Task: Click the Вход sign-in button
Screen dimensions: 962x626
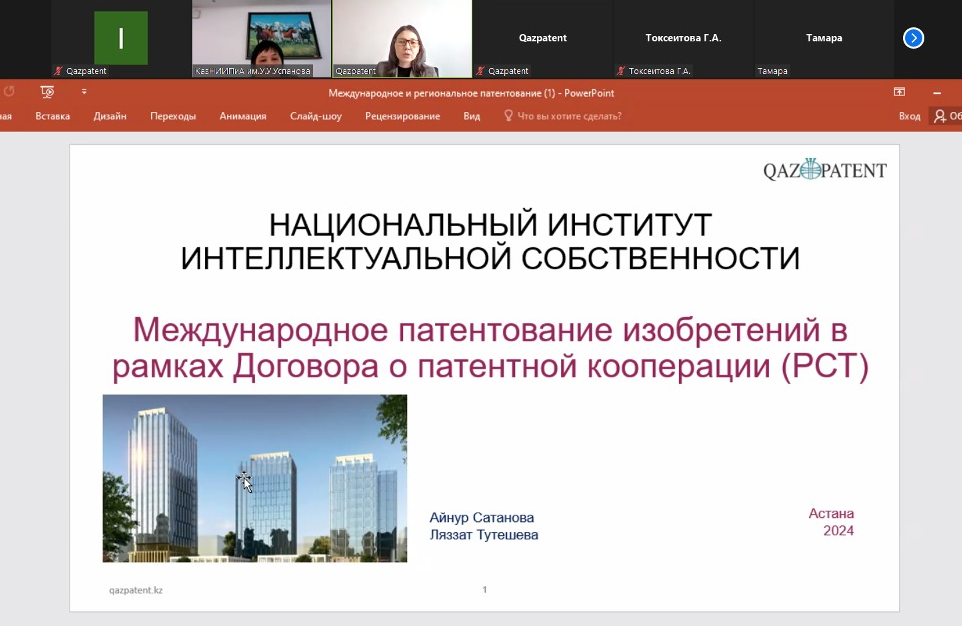Action: 909,116
